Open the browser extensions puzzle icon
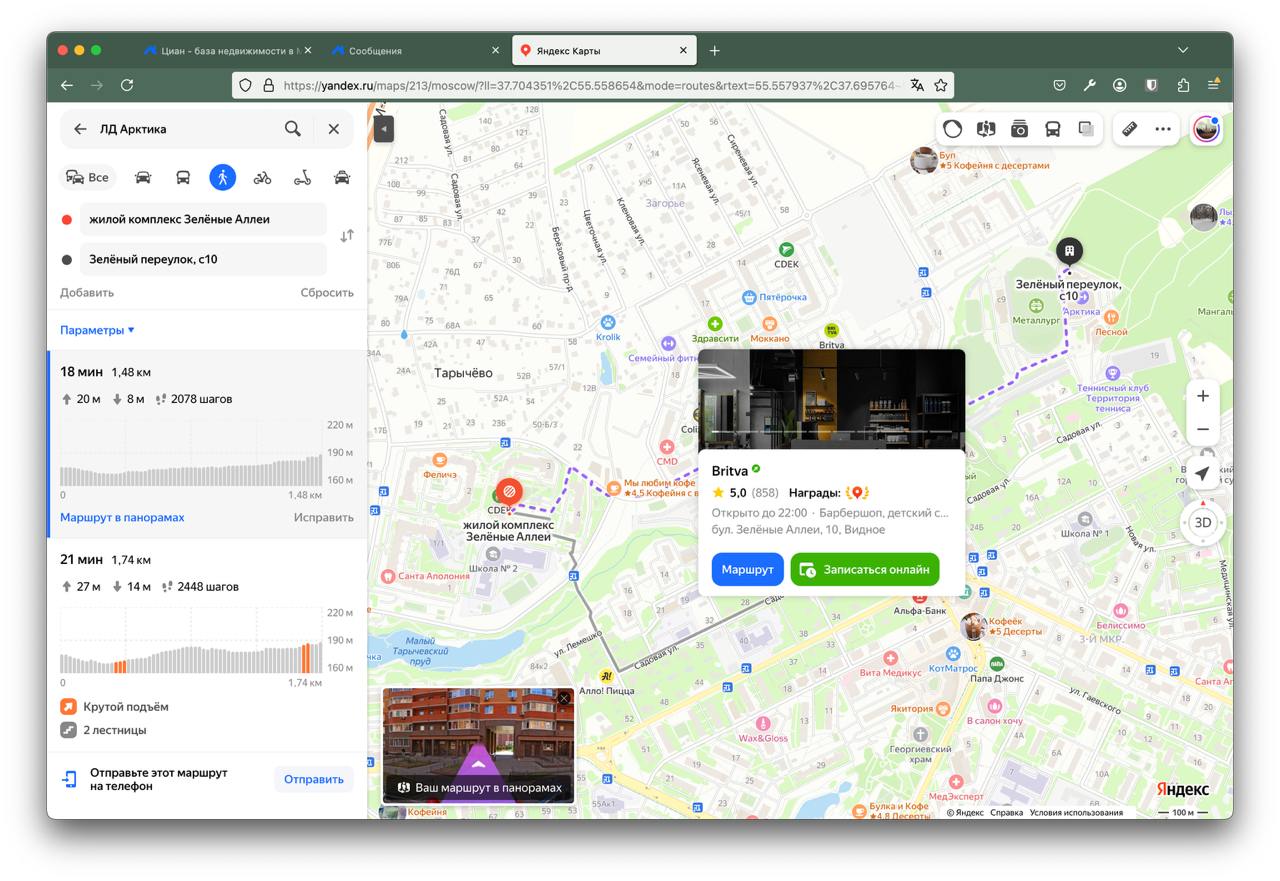The height and width of the screenshot is (881, 1280). [1183, 86]
